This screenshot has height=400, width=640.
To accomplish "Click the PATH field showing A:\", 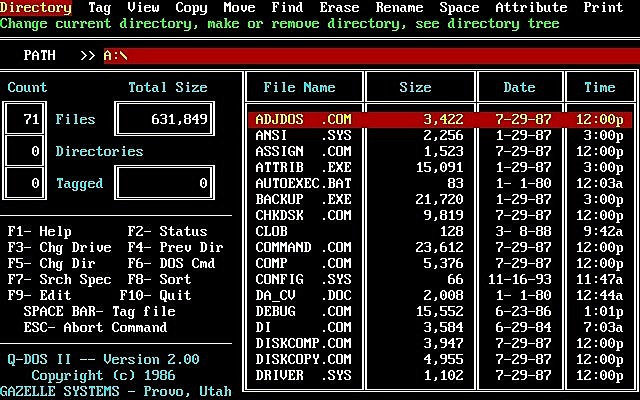I will (371, 56).
